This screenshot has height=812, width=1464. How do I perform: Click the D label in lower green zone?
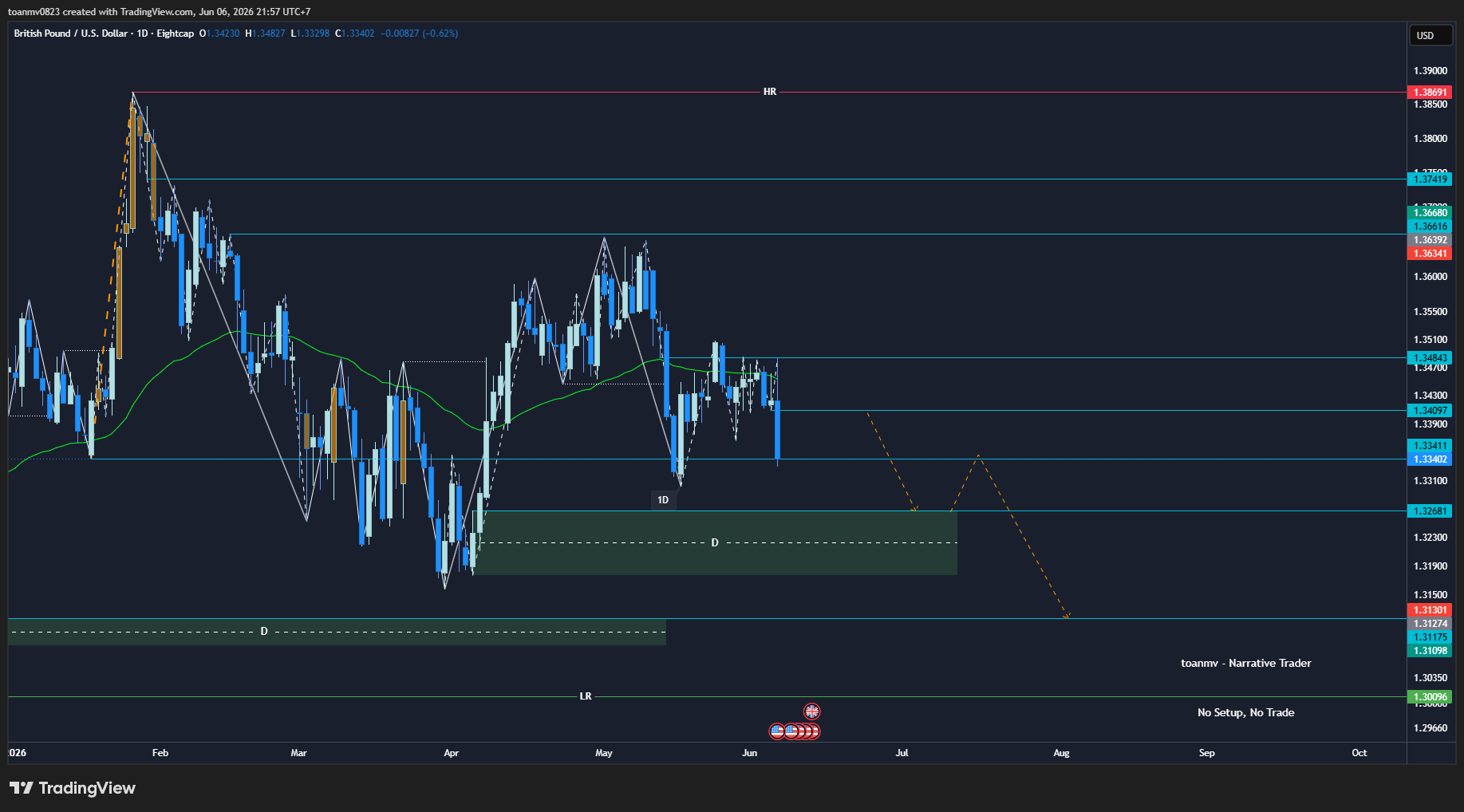pos(264,632)
